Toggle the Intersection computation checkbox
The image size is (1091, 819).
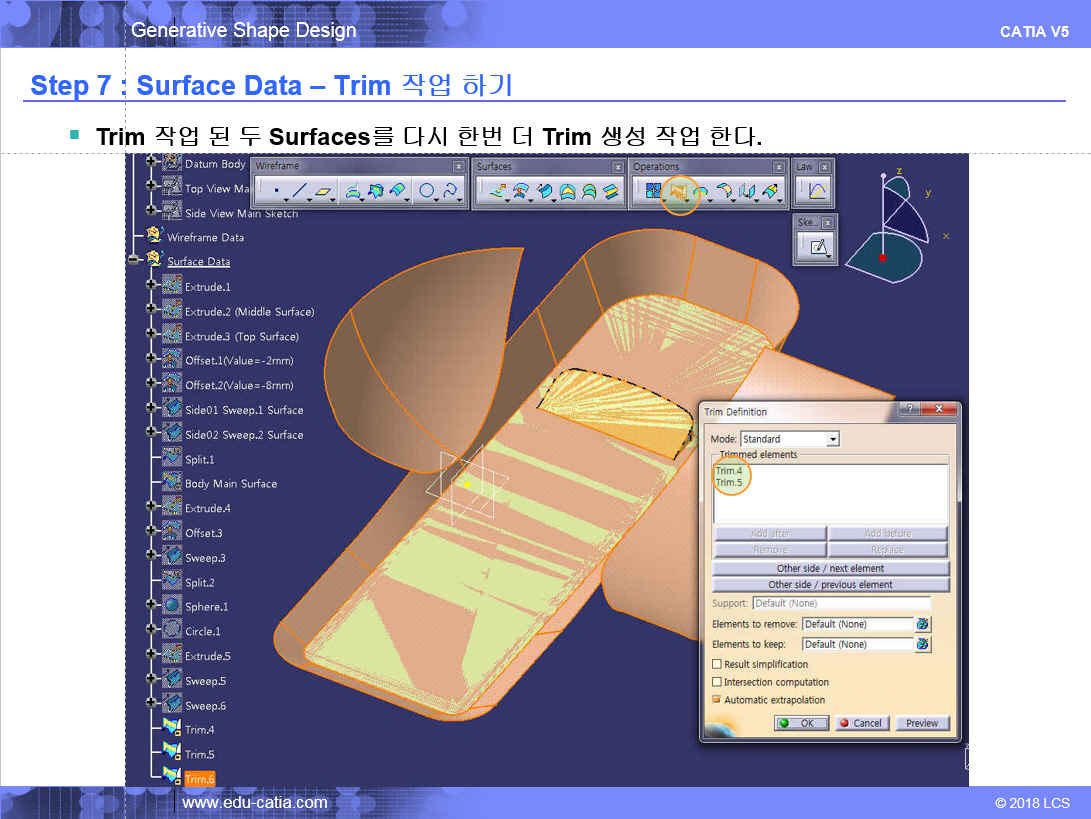pyautogui.click(x=716, y=682)
